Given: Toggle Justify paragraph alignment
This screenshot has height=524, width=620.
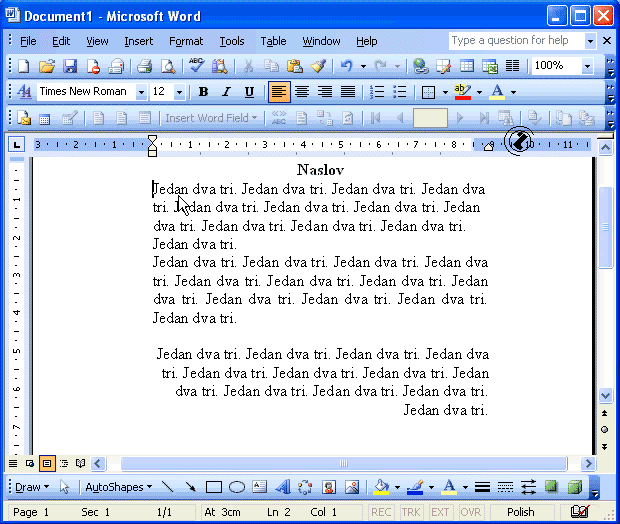Looking at the screenshot, I should (x=348, y=92).
